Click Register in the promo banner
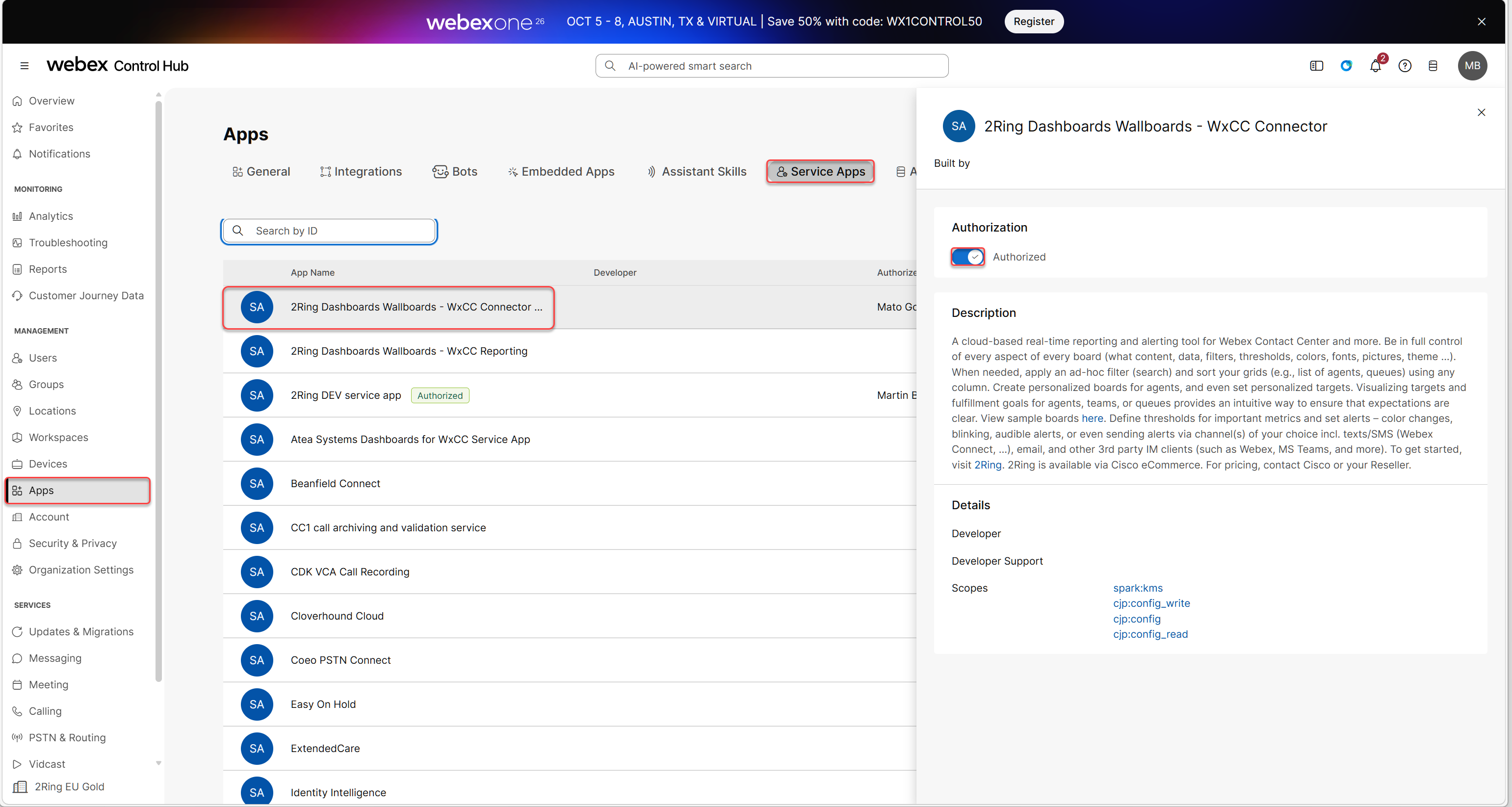 click(1034, 22)
